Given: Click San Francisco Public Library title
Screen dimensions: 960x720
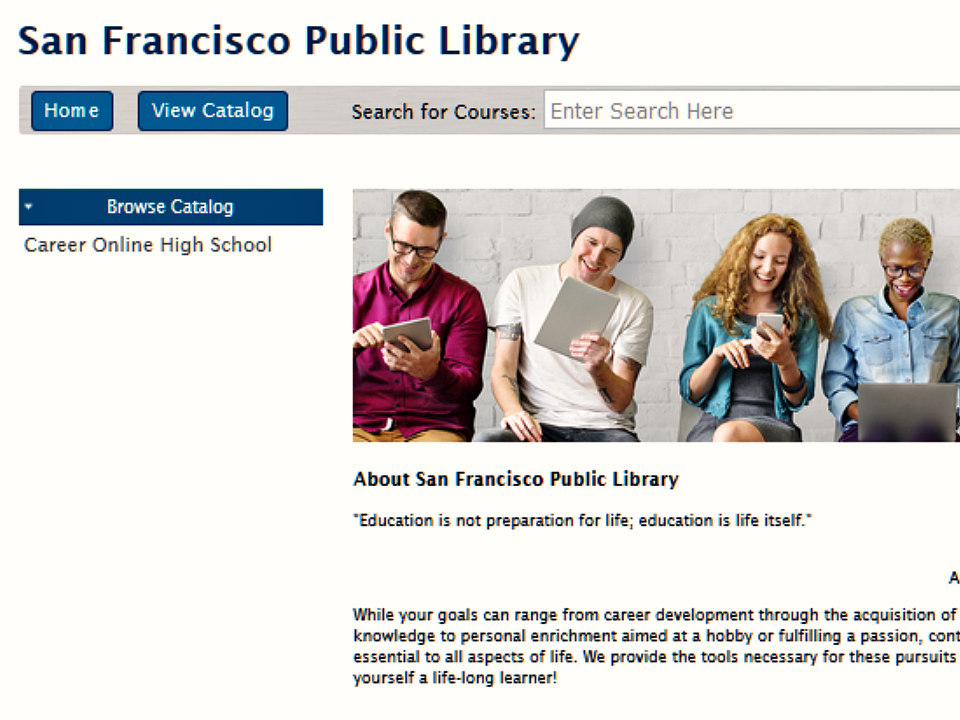Looking at the screenshot, I should [298, 42].
